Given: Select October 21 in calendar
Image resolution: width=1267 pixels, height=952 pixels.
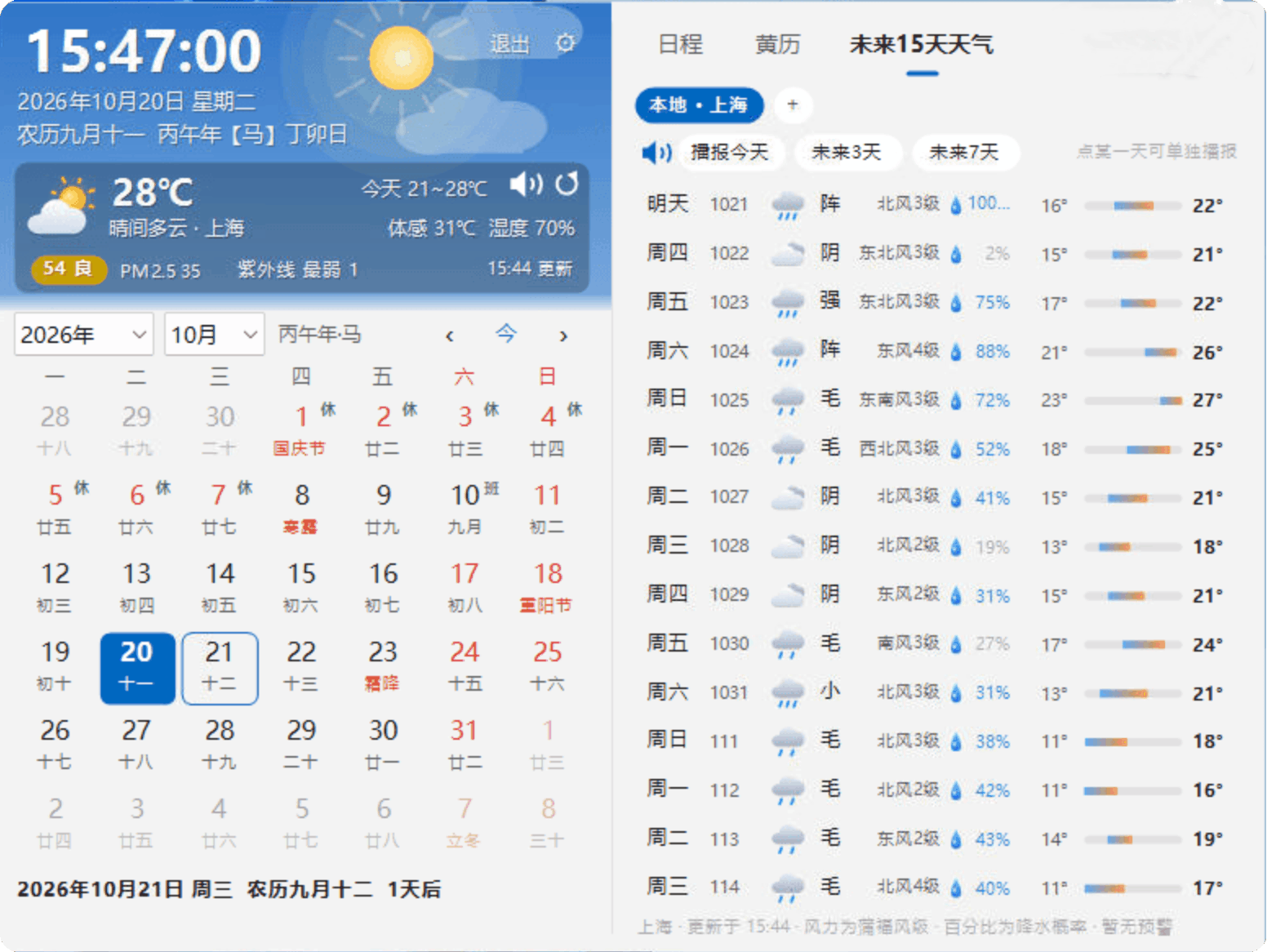Looking at the screenshot, I should [x=220, y=667].
